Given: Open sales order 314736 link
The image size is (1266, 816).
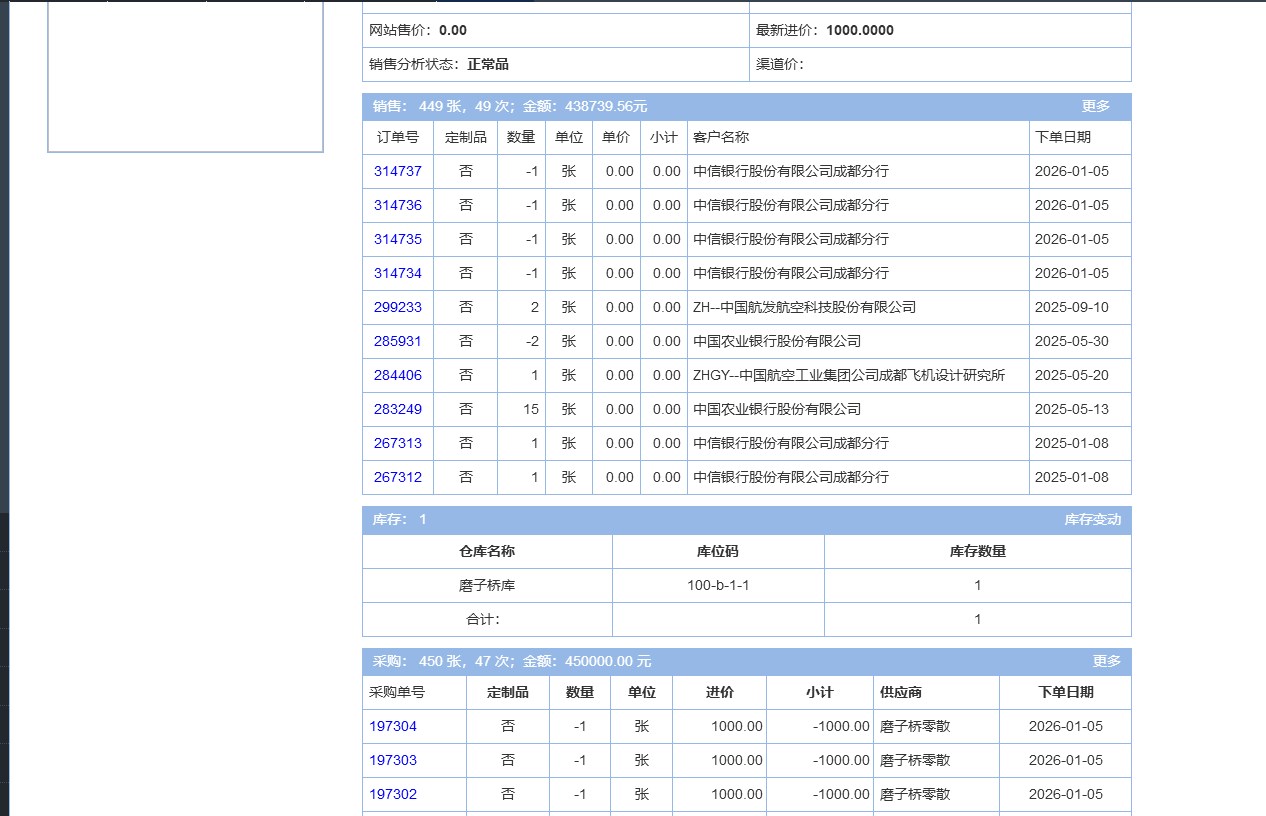Looking at the screenshot, I should 398,205.
